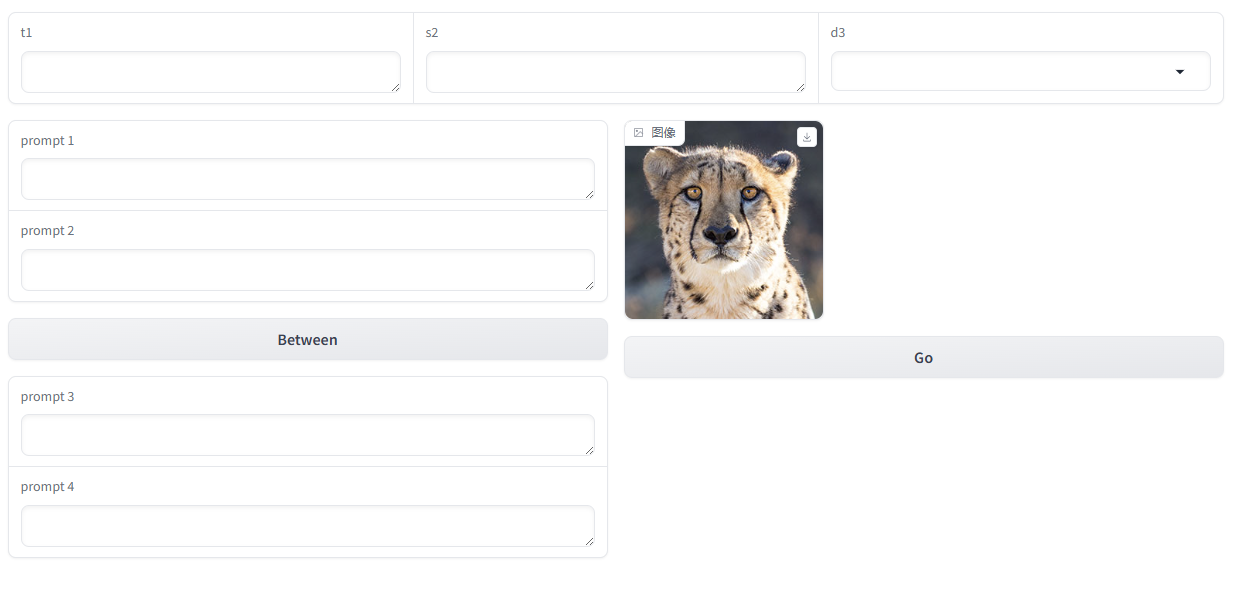Click the 'prompt 1' label text

pyautogui.click(x=48, y=140)
